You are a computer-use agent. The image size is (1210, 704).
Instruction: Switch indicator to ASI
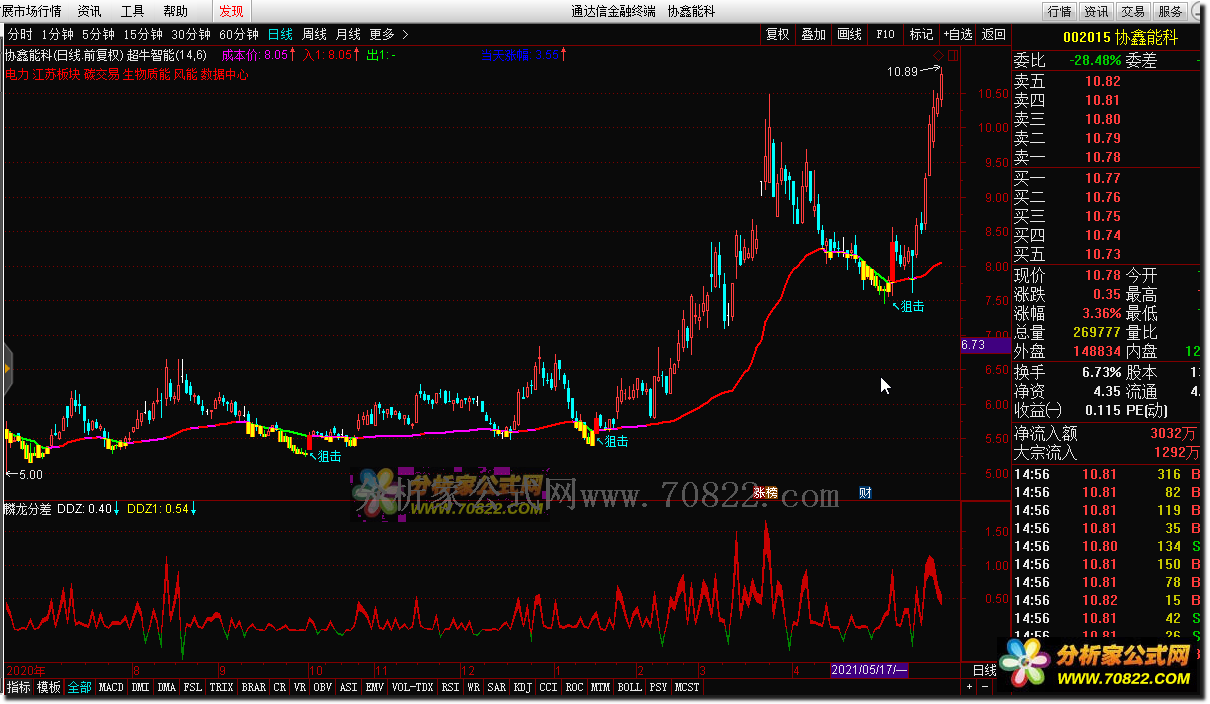[x=348, y=688]
